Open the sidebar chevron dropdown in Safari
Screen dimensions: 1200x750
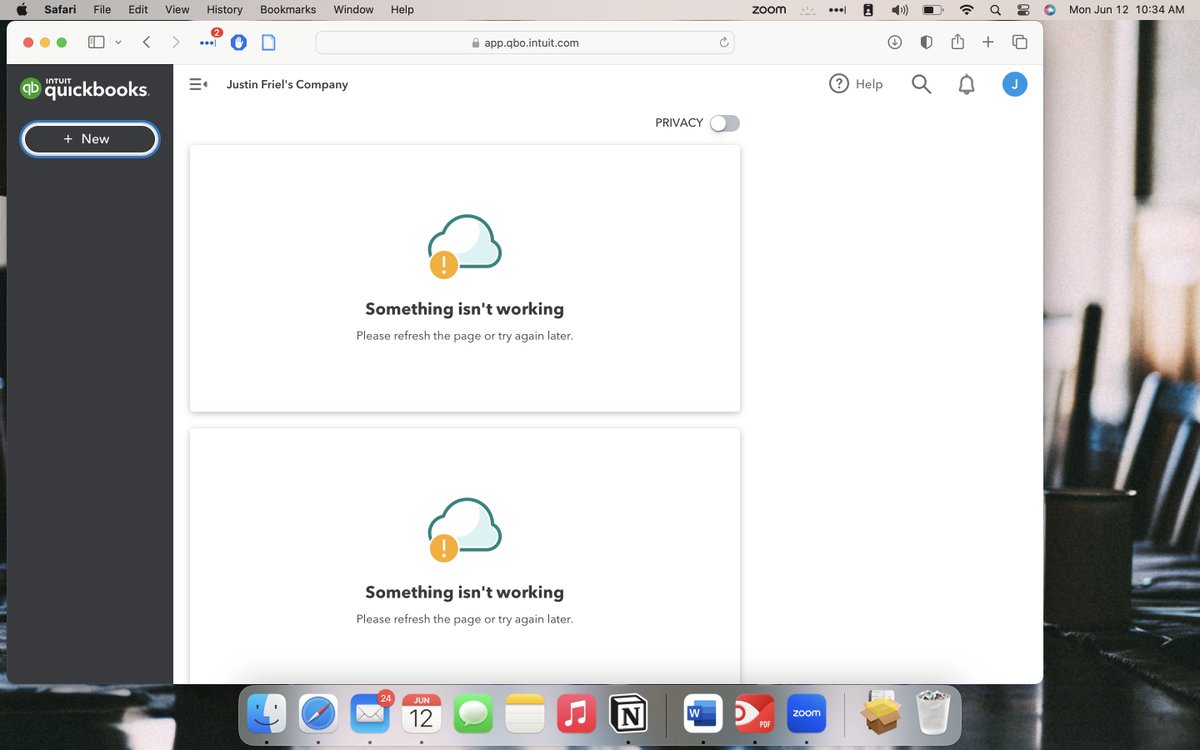[118, 42]
